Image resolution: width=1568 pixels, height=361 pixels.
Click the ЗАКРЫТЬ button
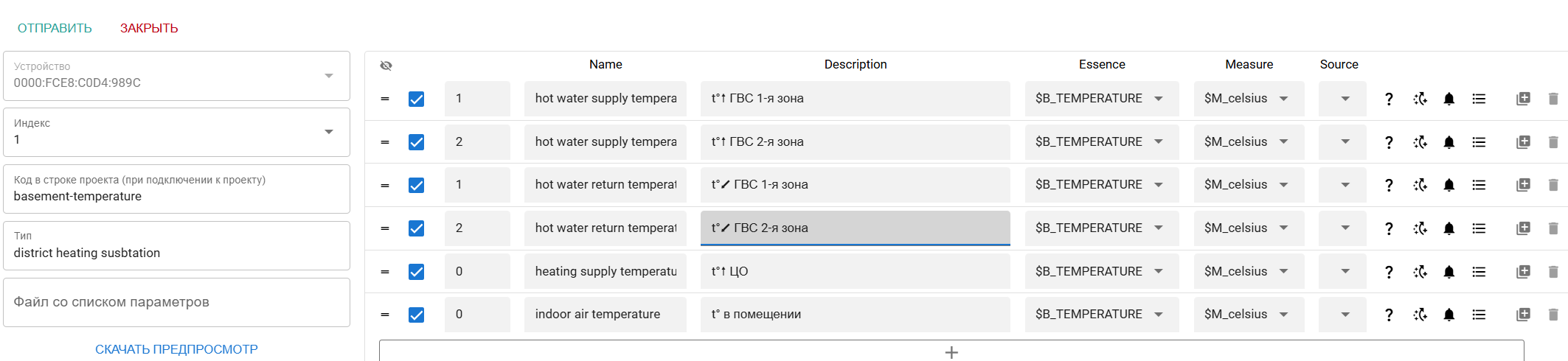(149, 28)
